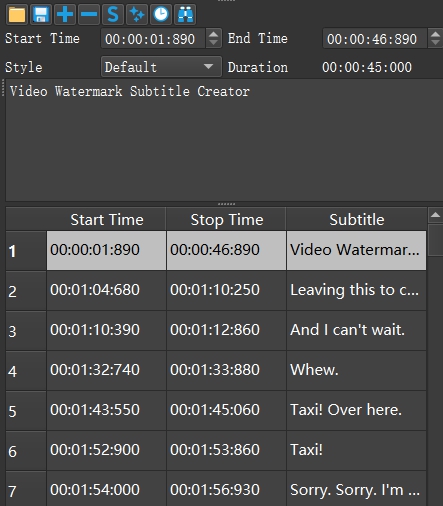Remove subtitle using minus icon
This screenshot has width=443, height=506.
pos(89,15)
